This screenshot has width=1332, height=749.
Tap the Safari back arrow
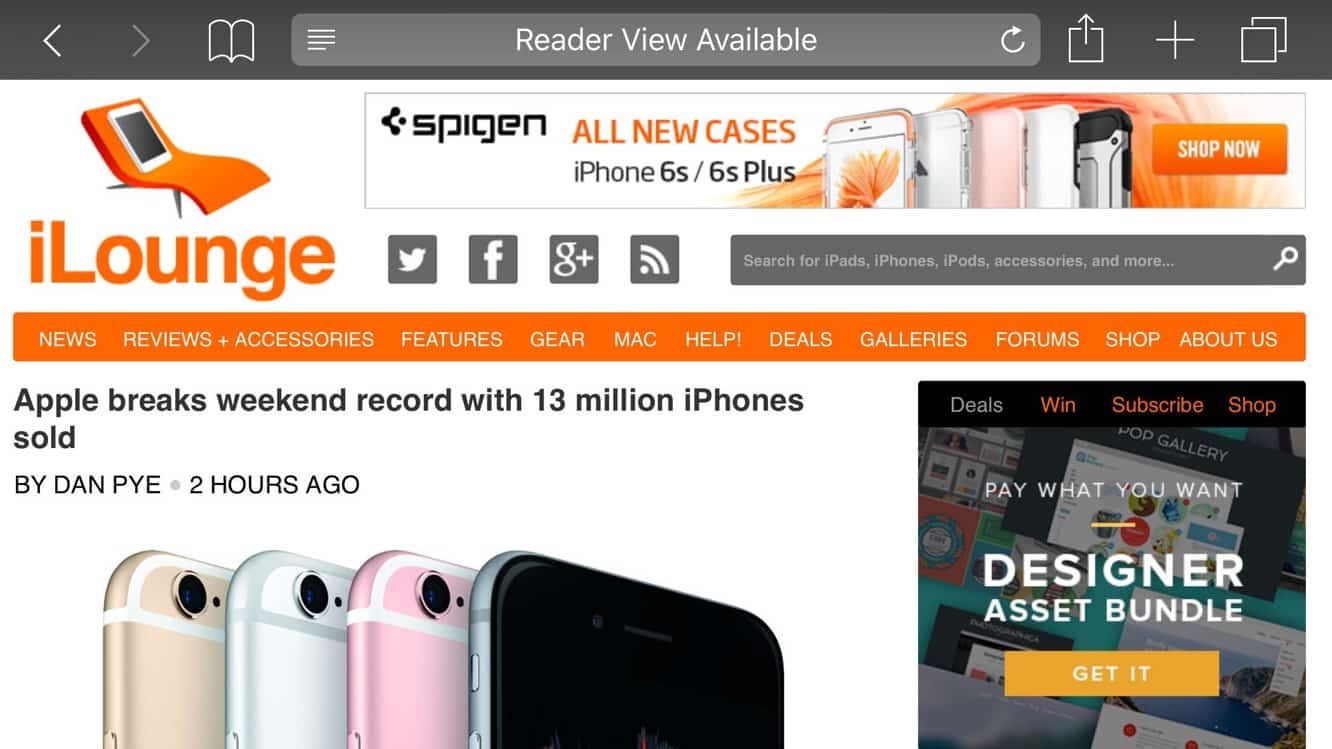click(53, 40)
